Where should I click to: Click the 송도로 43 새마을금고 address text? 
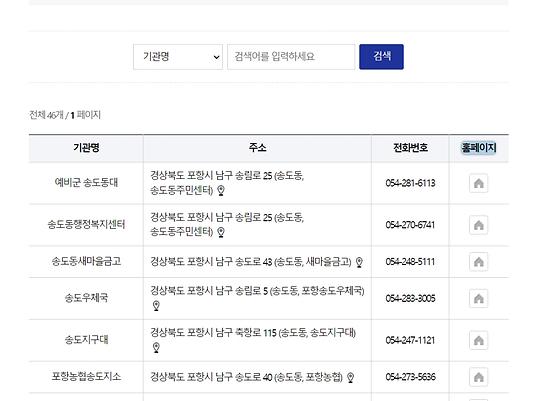251,262
